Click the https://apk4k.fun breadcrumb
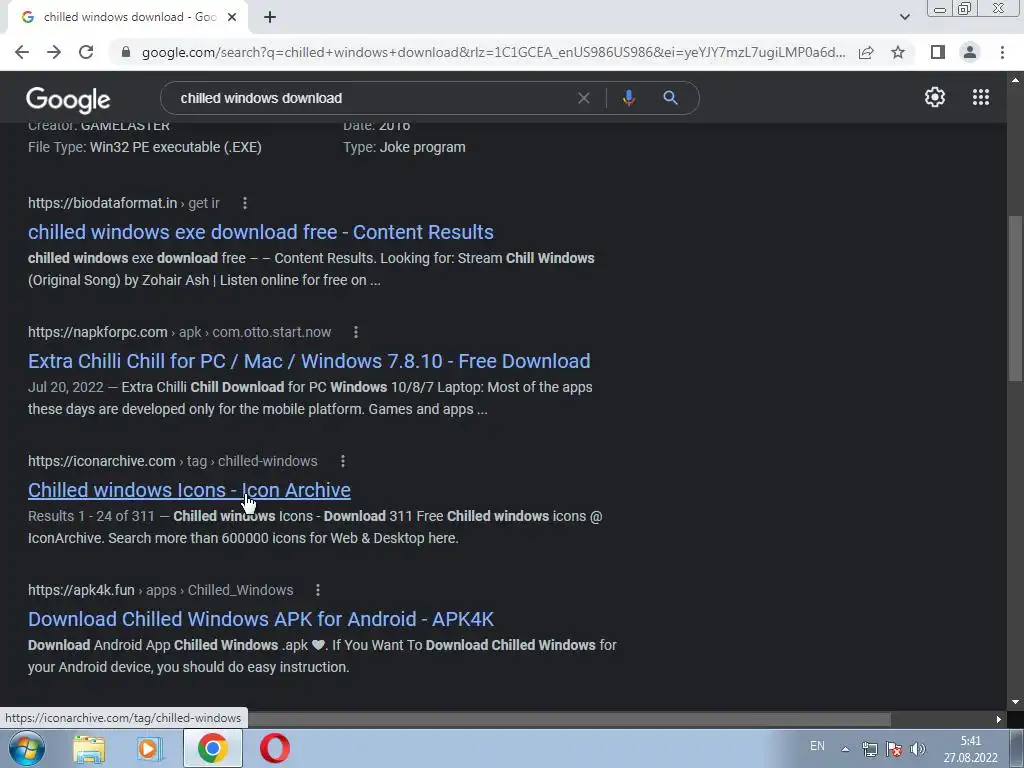Screen dimensions: 1024x768 pos(81,590)
